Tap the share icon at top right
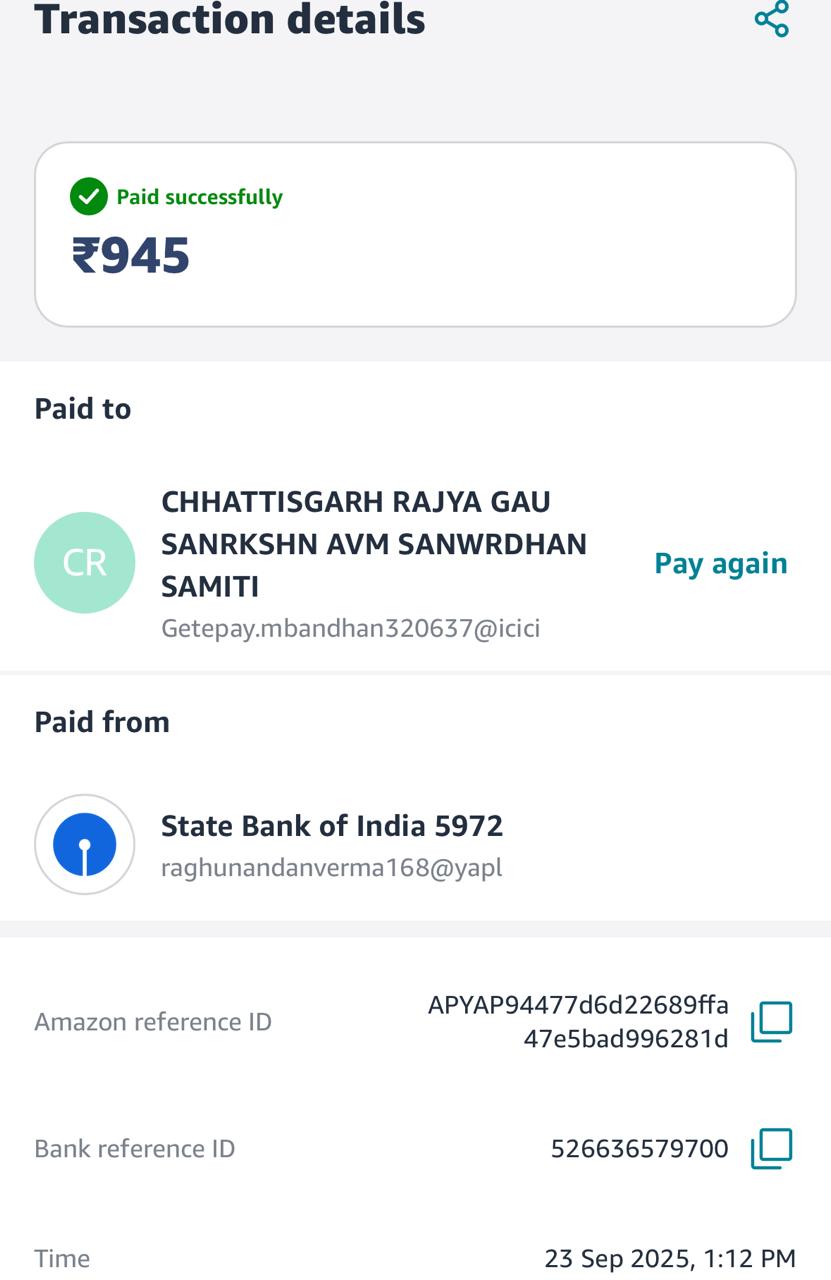 tap(772, 19)
